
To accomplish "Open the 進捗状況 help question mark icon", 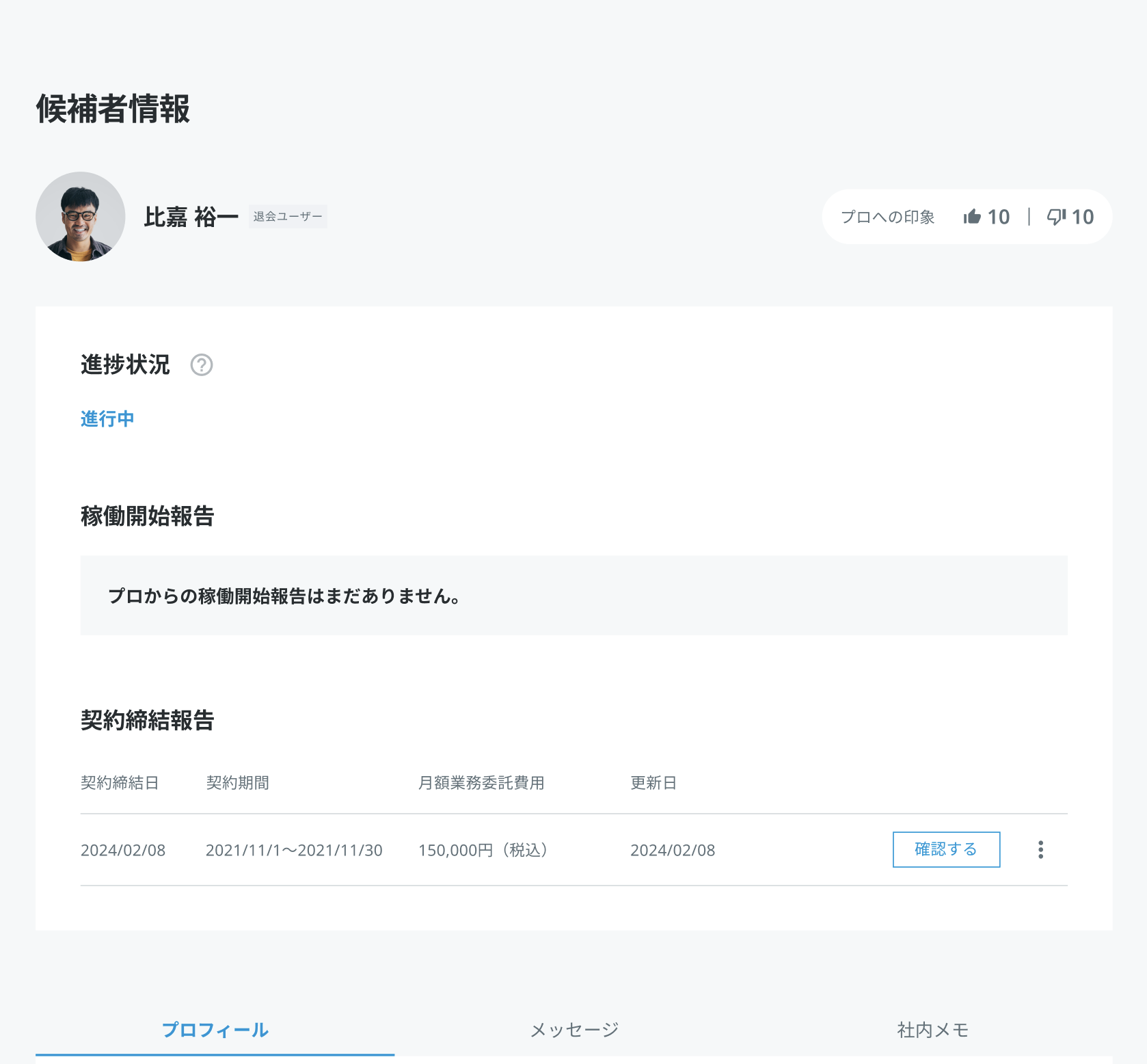I will 202,365.
